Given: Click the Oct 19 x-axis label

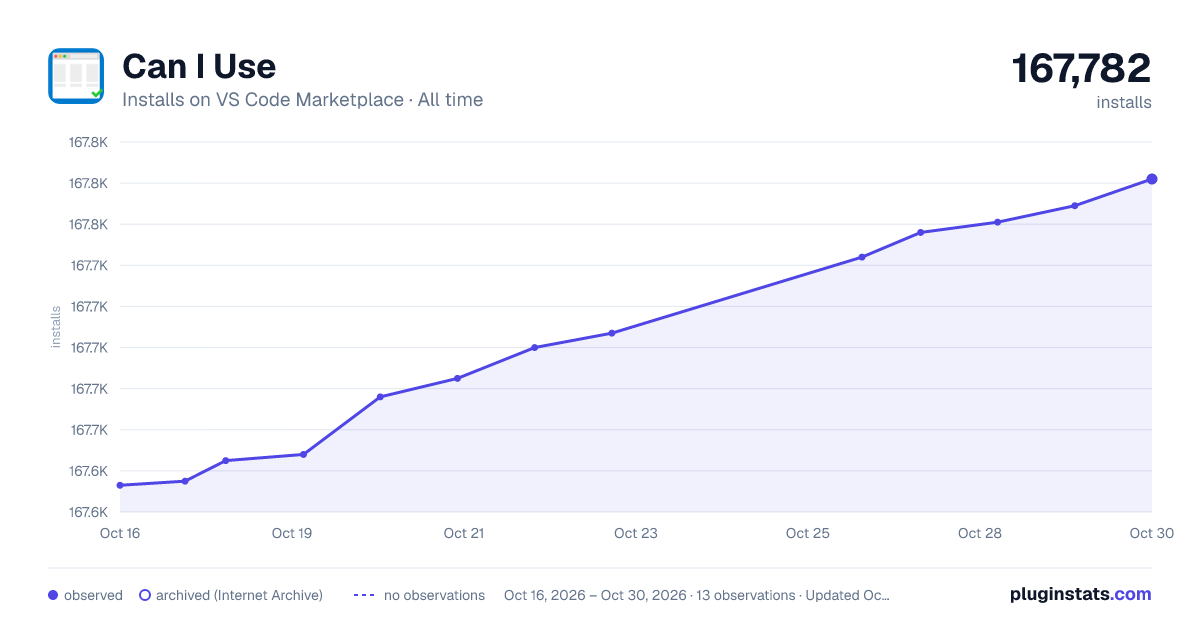Looking at the screenshot, I should click(x=292, y=533).
